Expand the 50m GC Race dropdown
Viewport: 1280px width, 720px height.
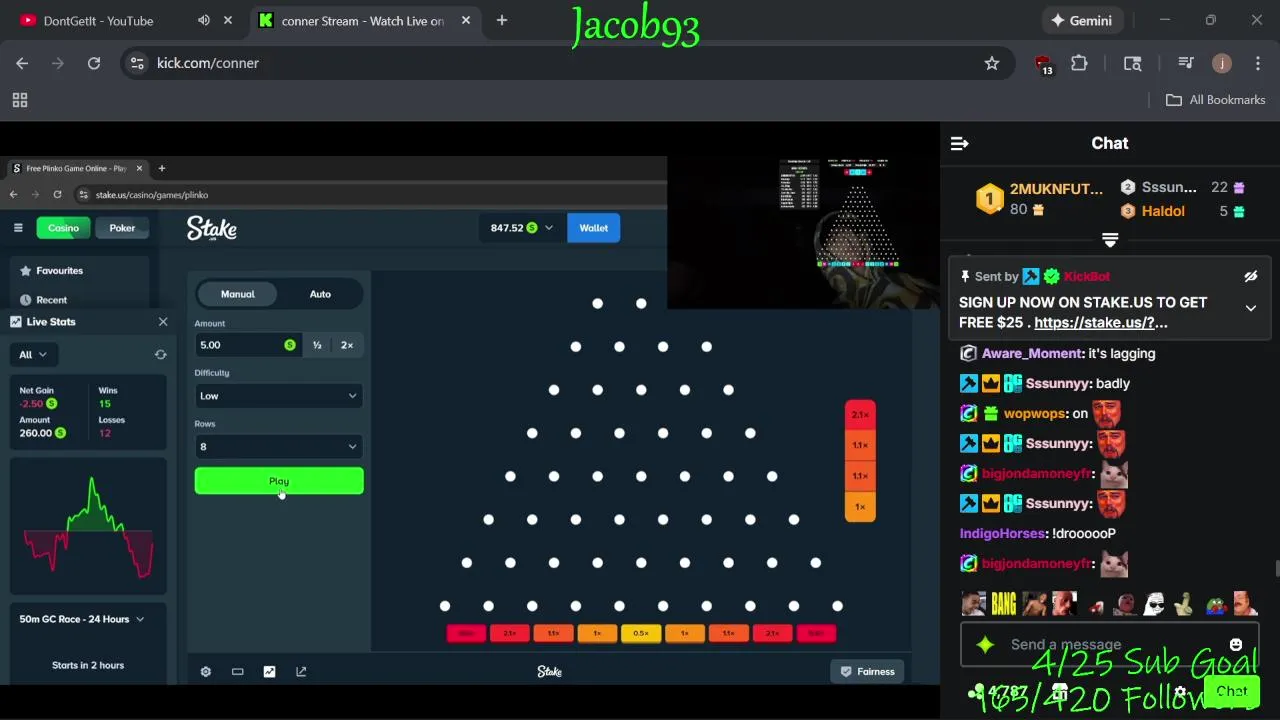tap(82, 619)
